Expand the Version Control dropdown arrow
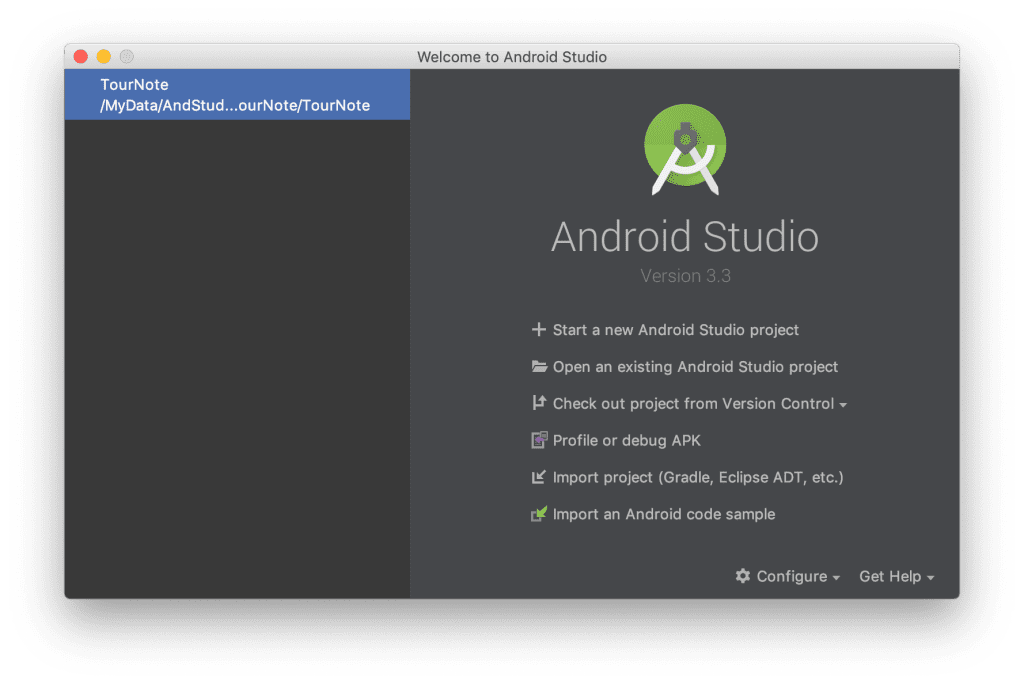Image resolution: width=1024 pixels, height=684 pixels. [x=843, y=405]
